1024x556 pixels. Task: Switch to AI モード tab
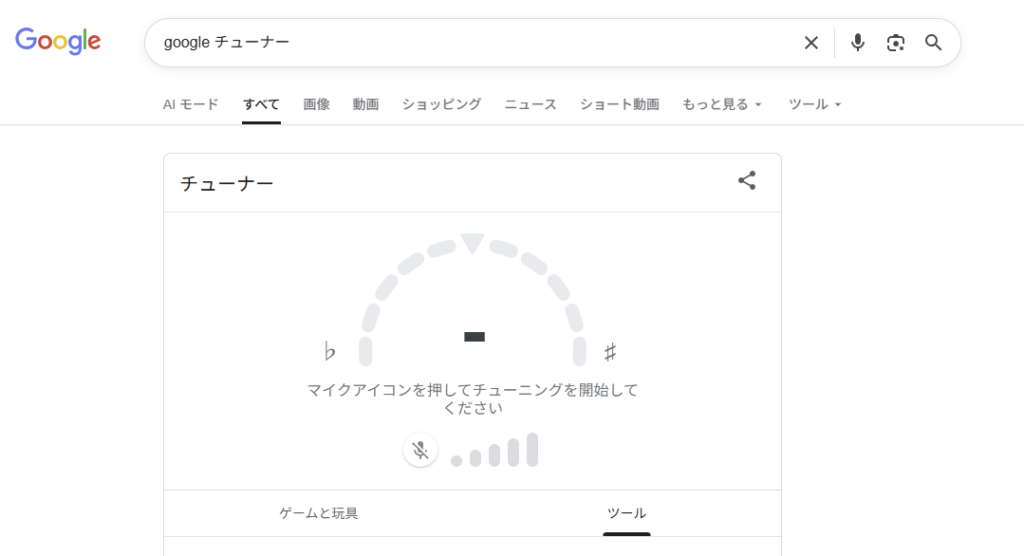pos(190,104)
